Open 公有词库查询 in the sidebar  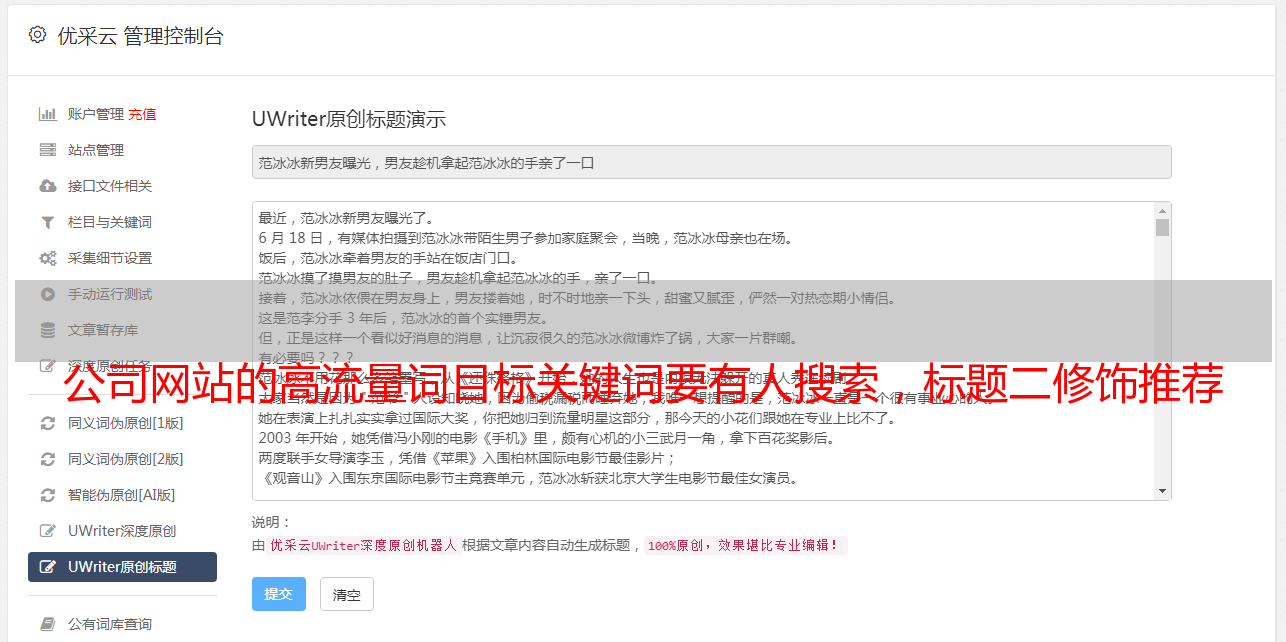[110, 624]
